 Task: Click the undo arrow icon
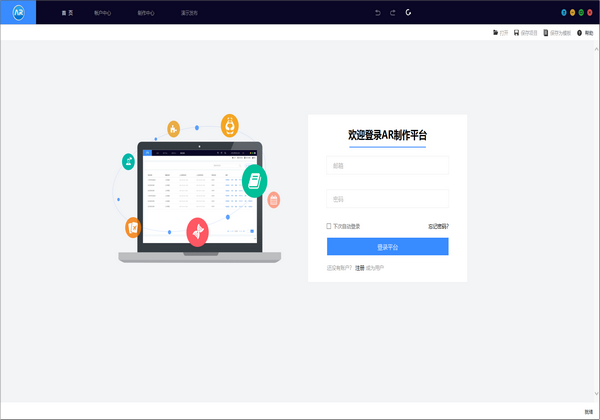coord(377,13)
